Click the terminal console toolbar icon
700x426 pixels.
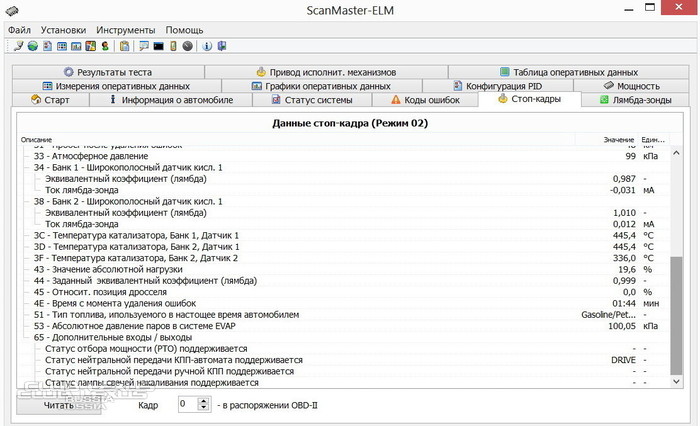tap(158, 46)
